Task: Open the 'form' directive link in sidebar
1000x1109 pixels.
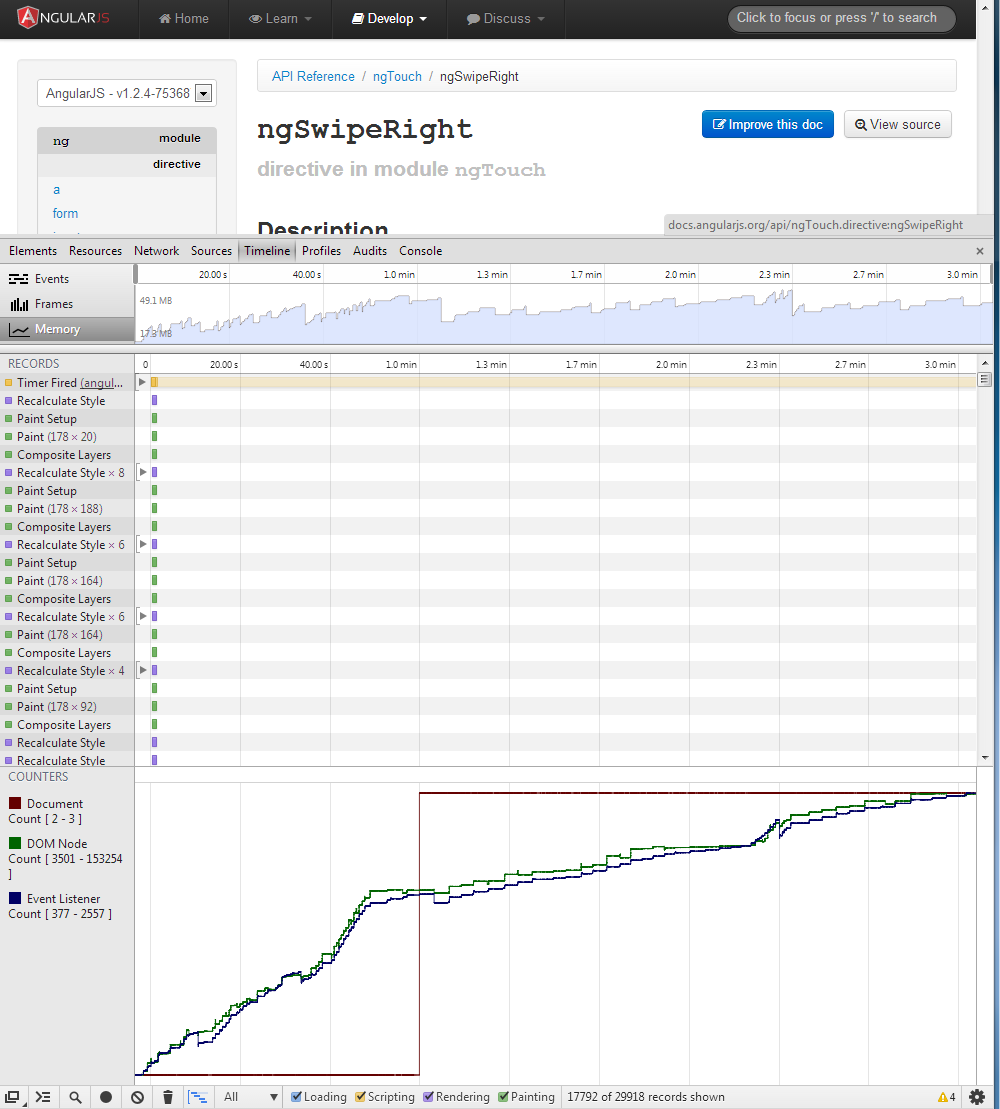Action: pyautogui.click(x=65, y=214)
